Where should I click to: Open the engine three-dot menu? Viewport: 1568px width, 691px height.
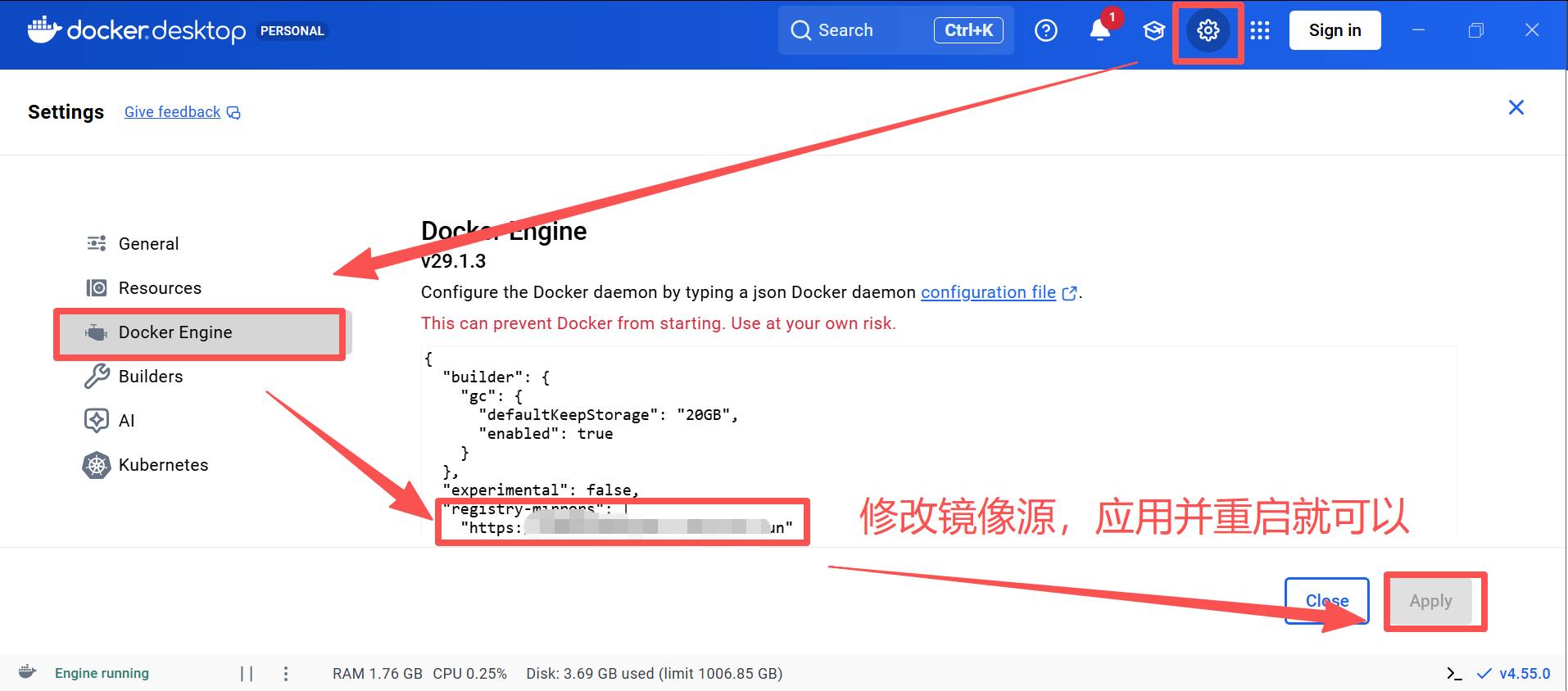(285, 673)
